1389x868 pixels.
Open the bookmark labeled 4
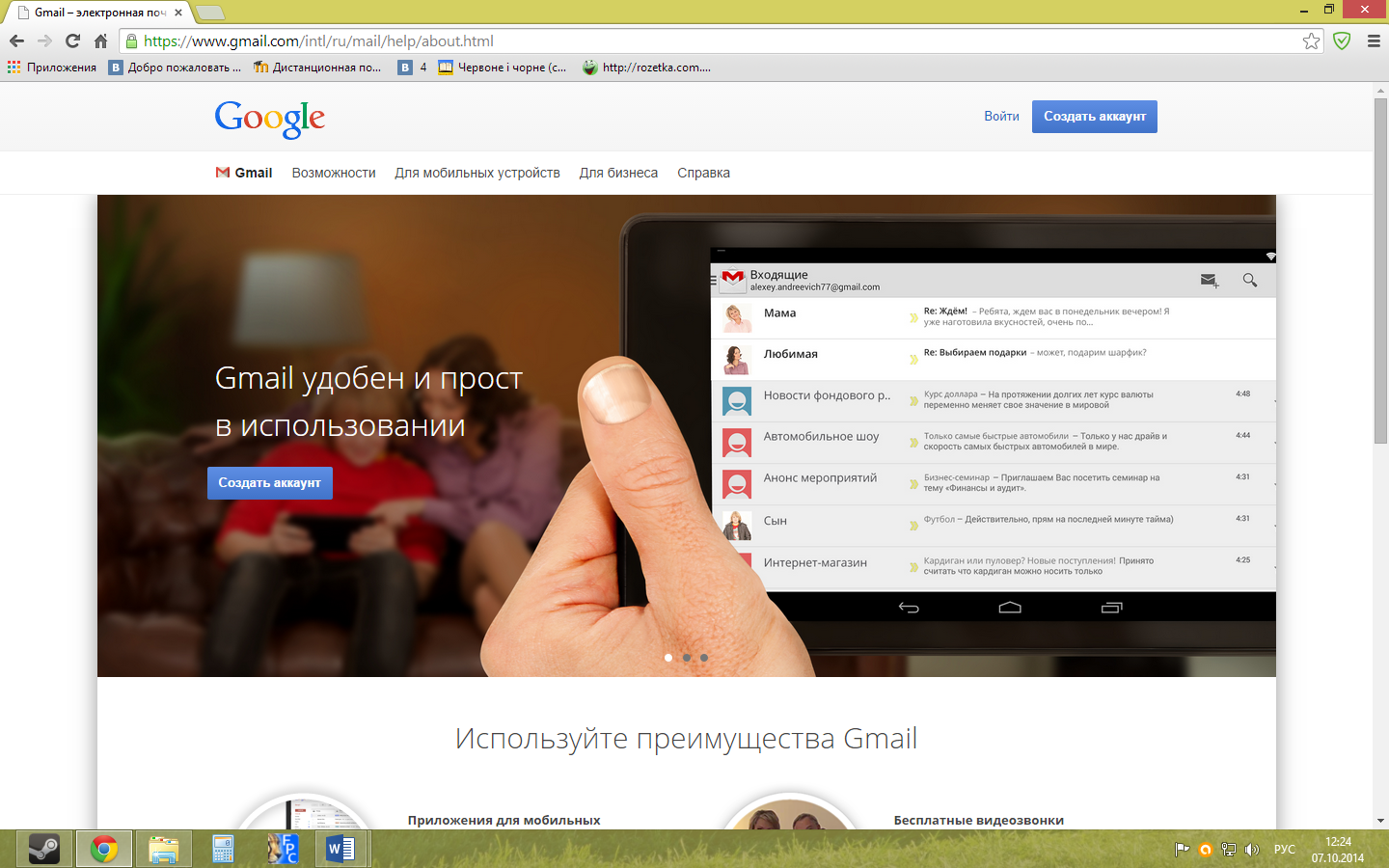pos(413,68)
